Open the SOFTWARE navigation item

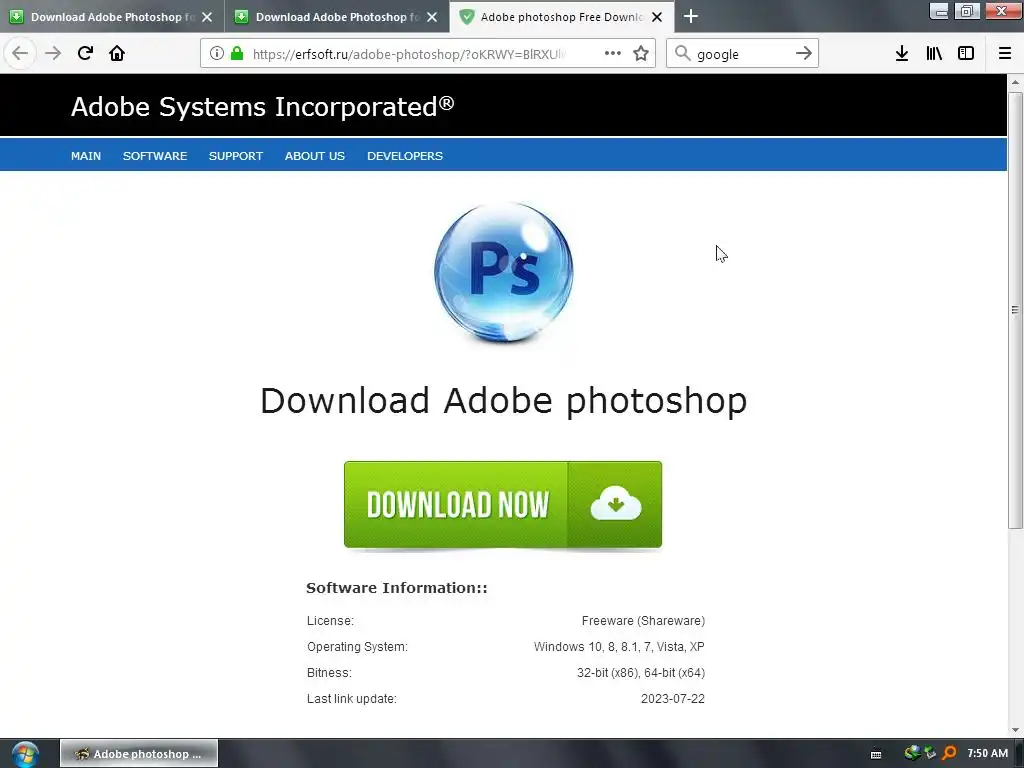click(x=155, y=156)
